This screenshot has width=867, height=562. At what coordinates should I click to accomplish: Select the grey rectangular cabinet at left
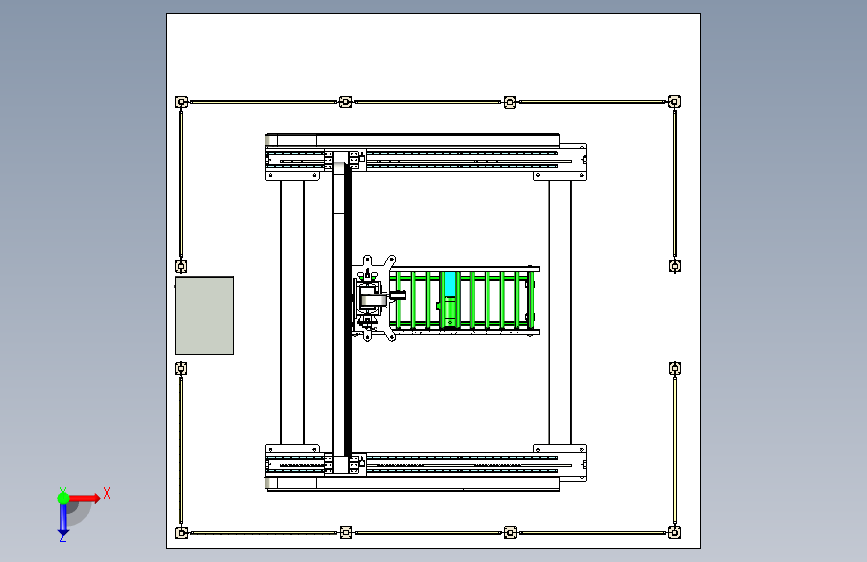tap(205, 315)
